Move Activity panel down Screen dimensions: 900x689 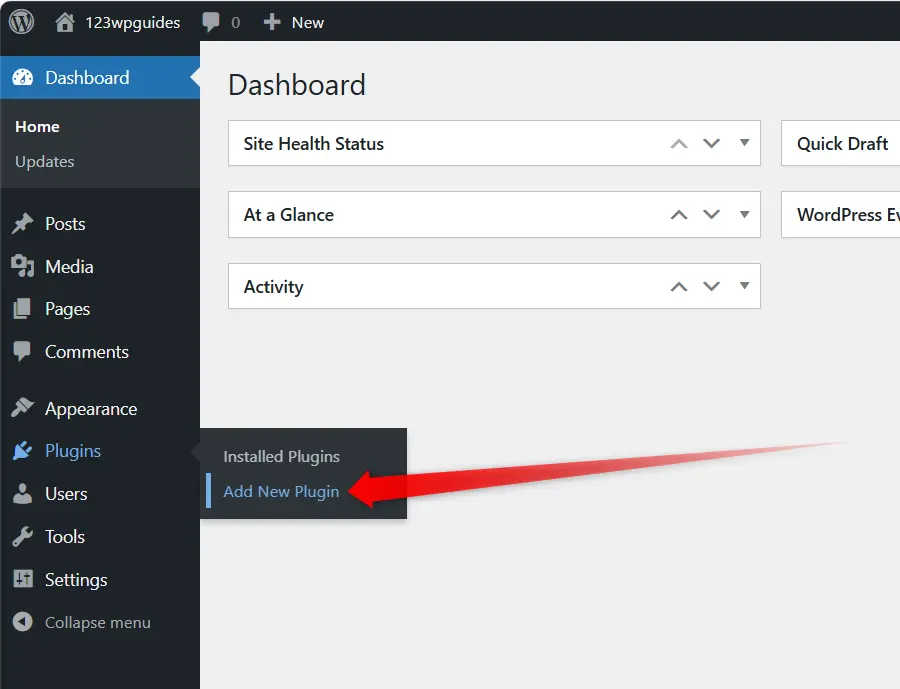[712, 287]
